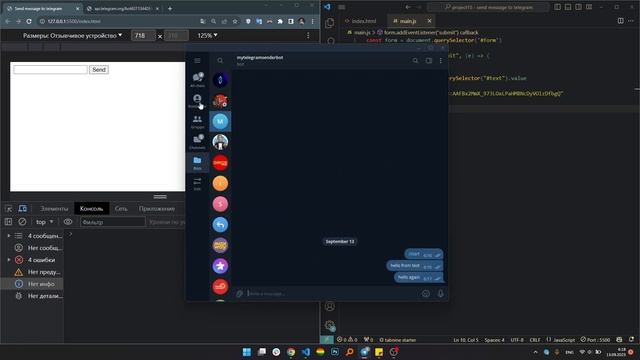Viewport: 640px width, 360px height.
Task: Click mytelegramsenderbot chat header title
Action: coord(260,58)
